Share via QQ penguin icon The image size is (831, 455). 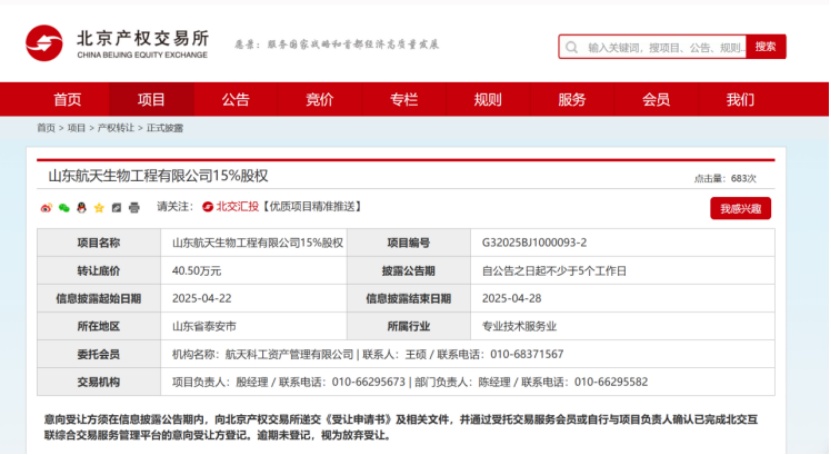[x=82, y=208]
